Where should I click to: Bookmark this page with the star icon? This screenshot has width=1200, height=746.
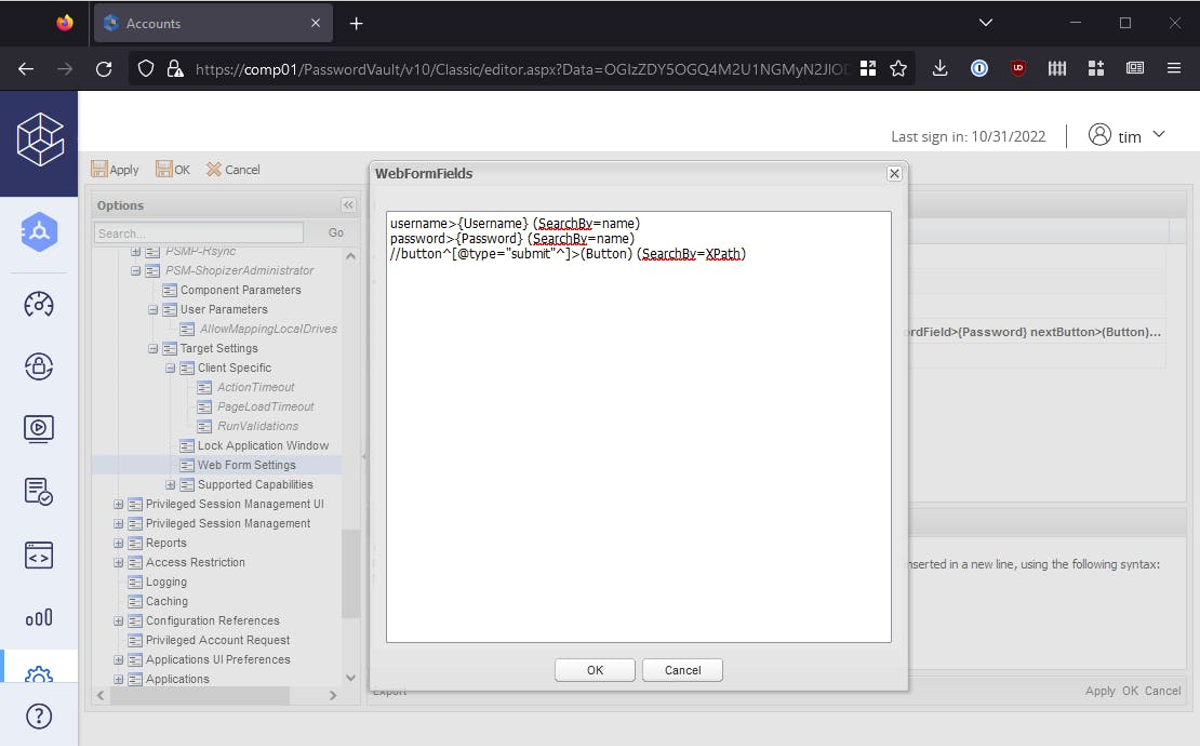point(898,68)
